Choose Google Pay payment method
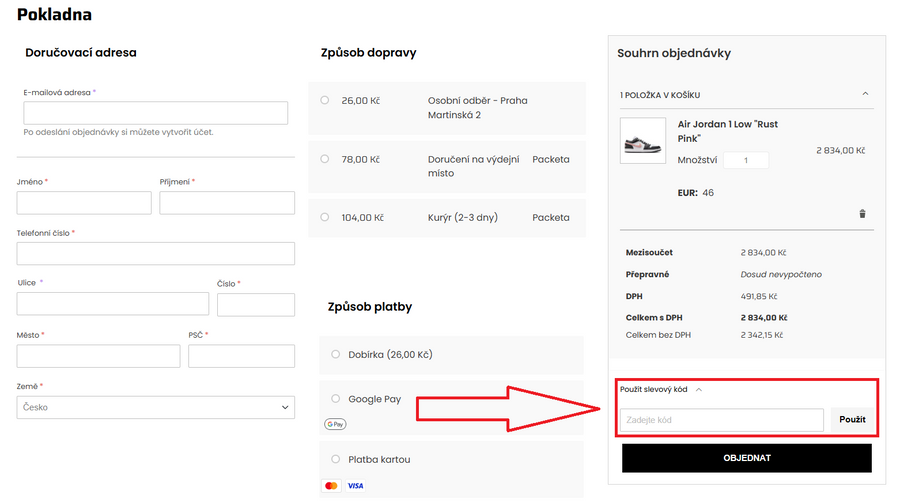900x502 pixels. point(336,399)
